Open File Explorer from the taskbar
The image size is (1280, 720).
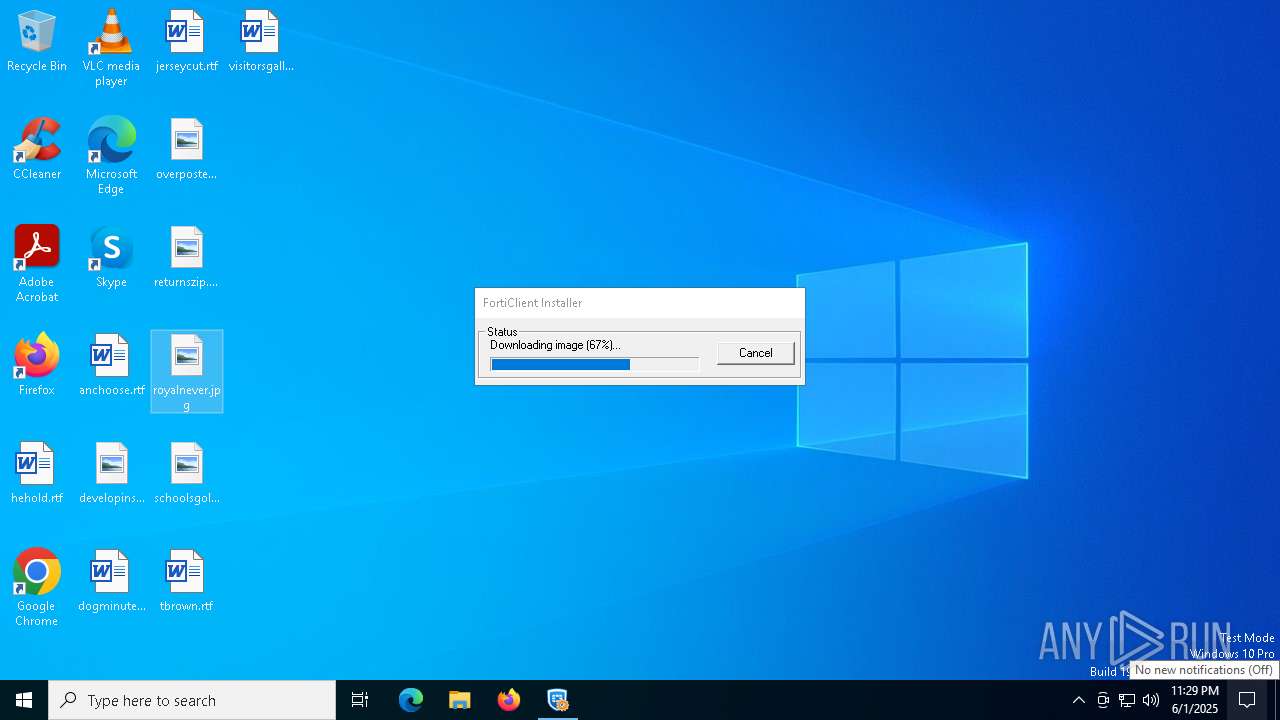click(460, 700)
